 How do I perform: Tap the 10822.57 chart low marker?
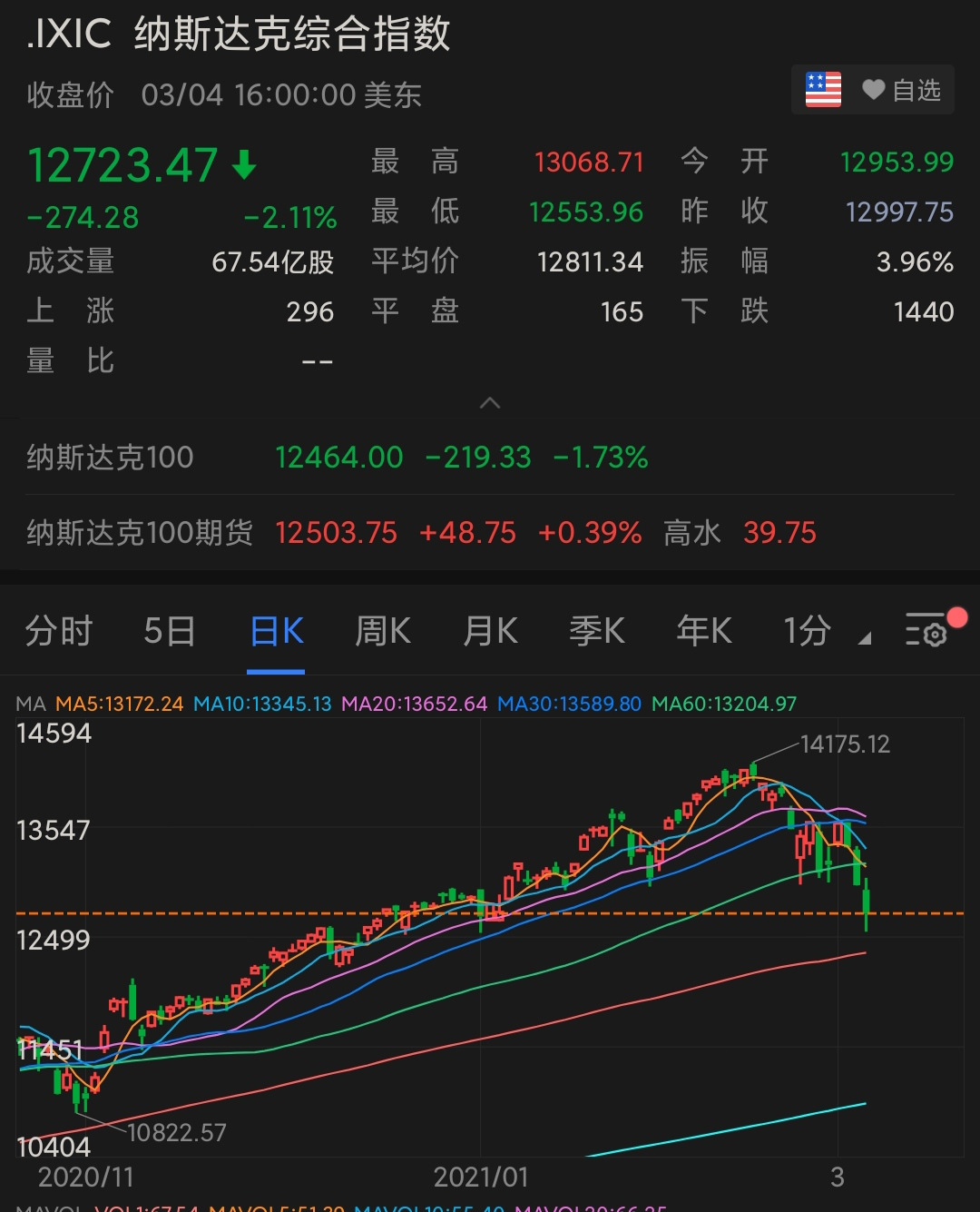(x=177, y=1132)
